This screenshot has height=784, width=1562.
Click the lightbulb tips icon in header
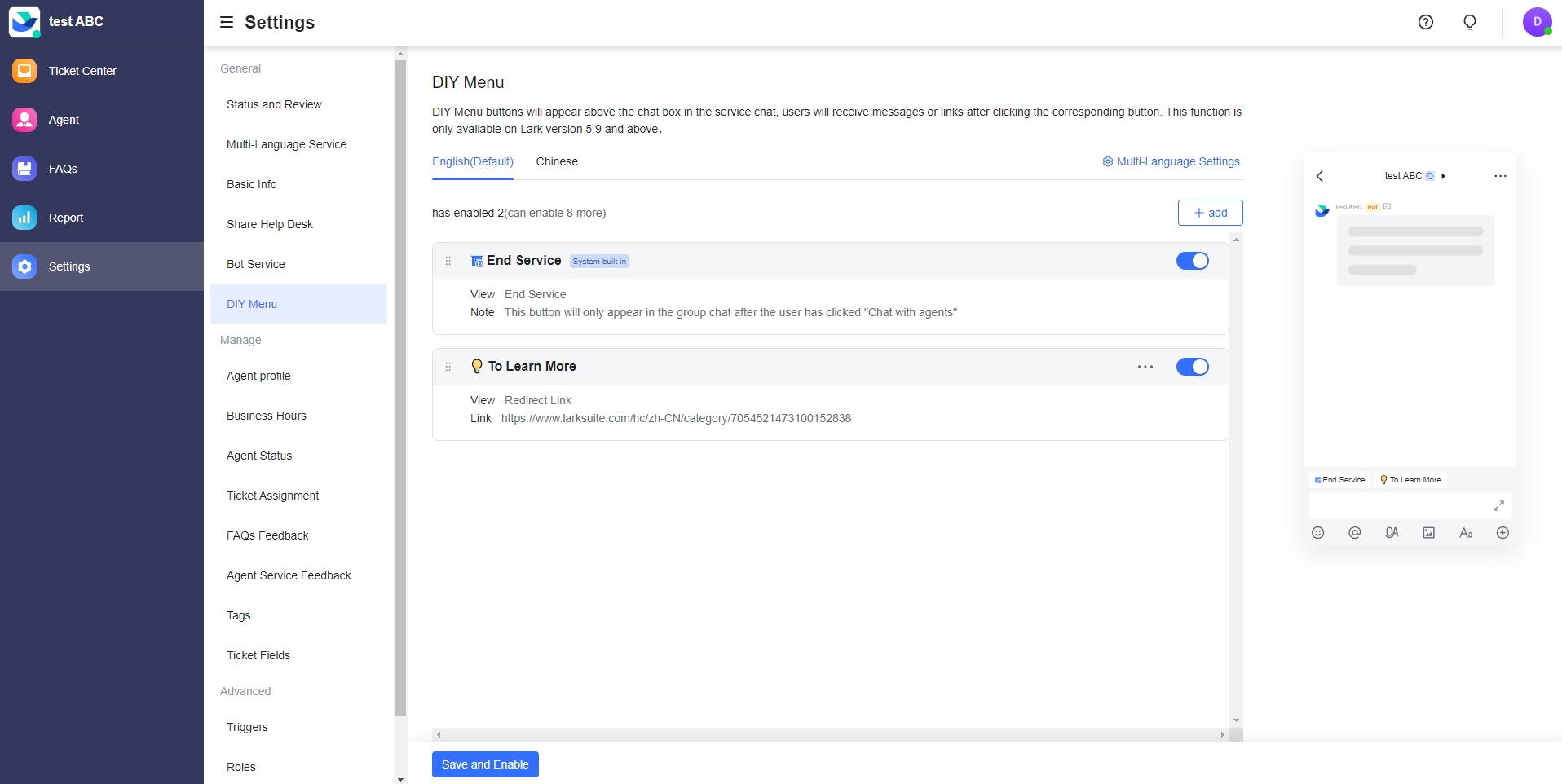[1470, 22]
